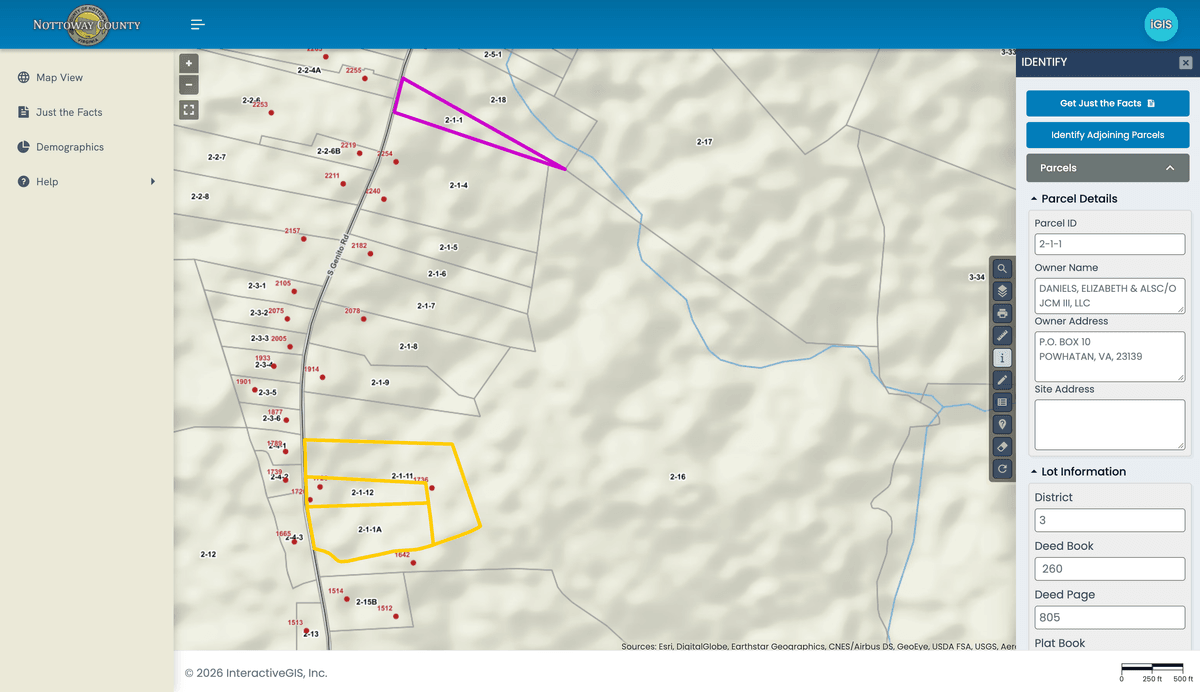Screen dimensions: 1200x692
Task: Click parcel label 2-15B on map
Action: click(366, 602)
